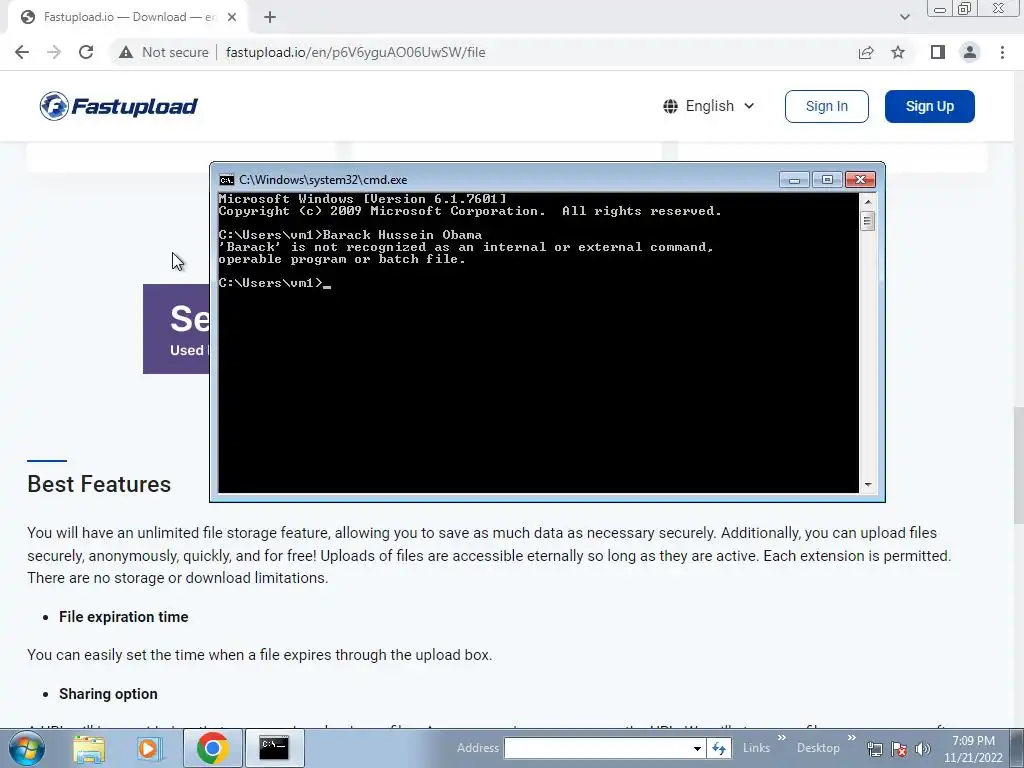Click the address bar URL
The width and height of the screenshot is (1024, 768).
click(355, 52)
